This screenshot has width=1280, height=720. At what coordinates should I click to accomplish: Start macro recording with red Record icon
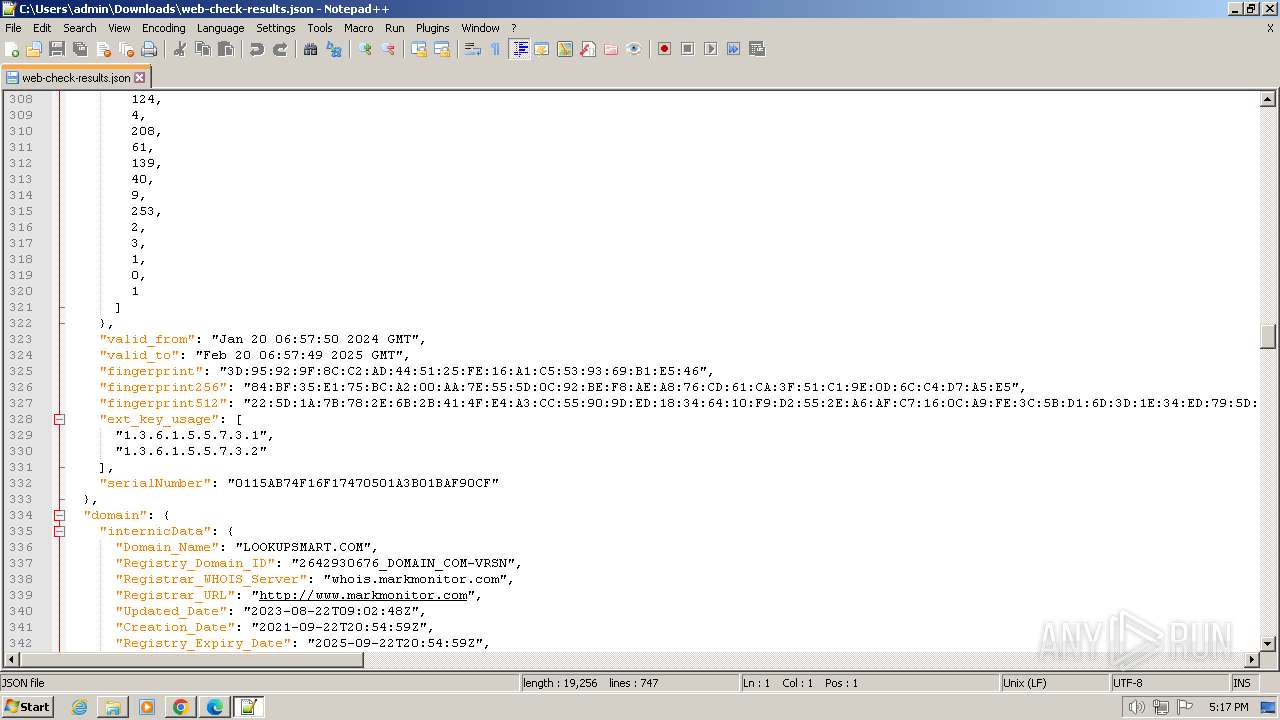coord(664,49)
